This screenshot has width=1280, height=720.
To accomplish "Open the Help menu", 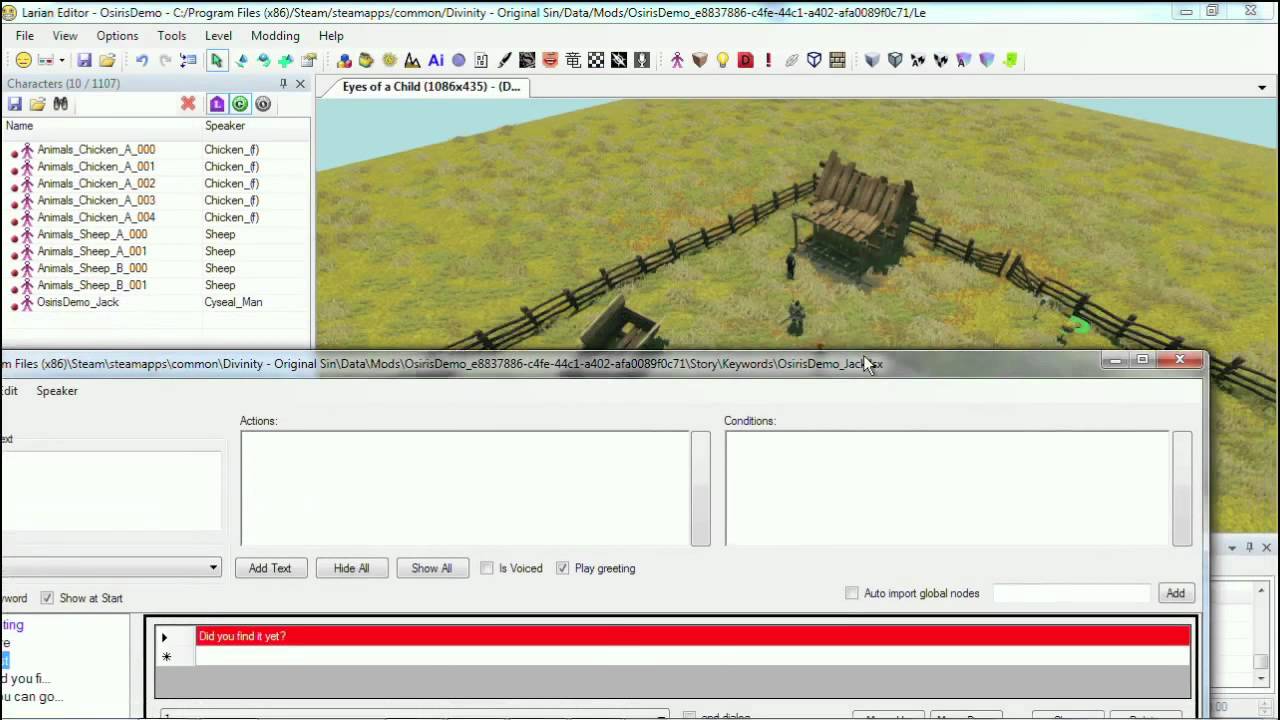I will click(x=331, y=36).
